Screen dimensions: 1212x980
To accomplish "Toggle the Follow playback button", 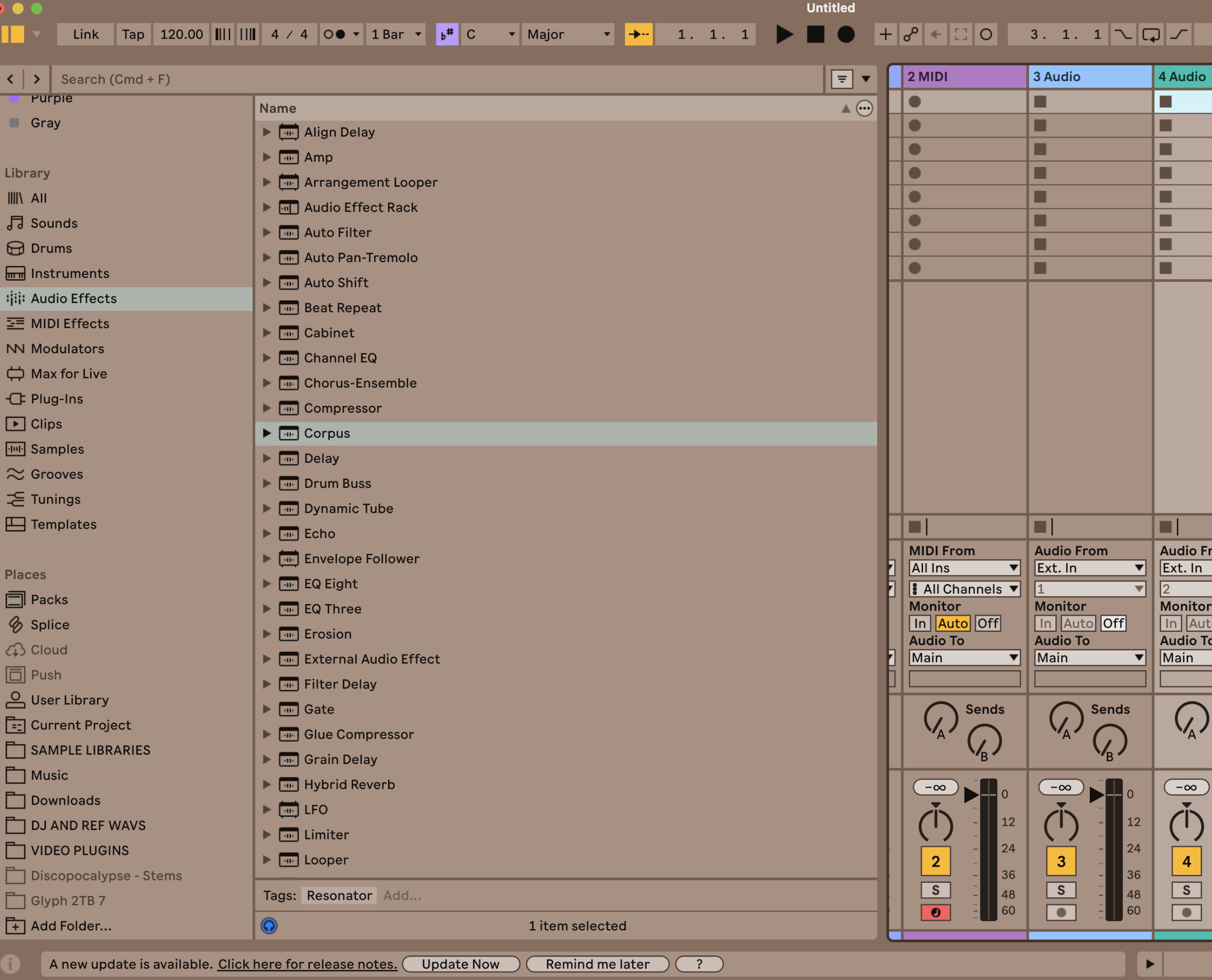I will 639,34.
